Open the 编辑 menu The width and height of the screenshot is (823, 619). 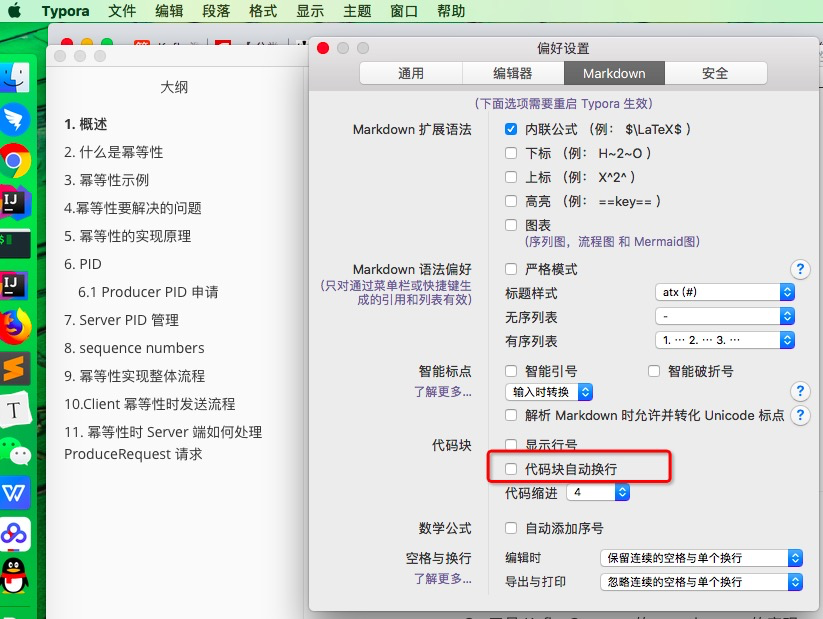click(x=169, y=11)
